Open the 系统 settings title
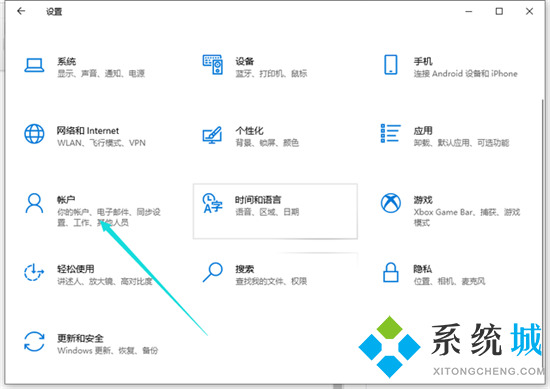This screenshot has height=389, width=550. [66, 61]
